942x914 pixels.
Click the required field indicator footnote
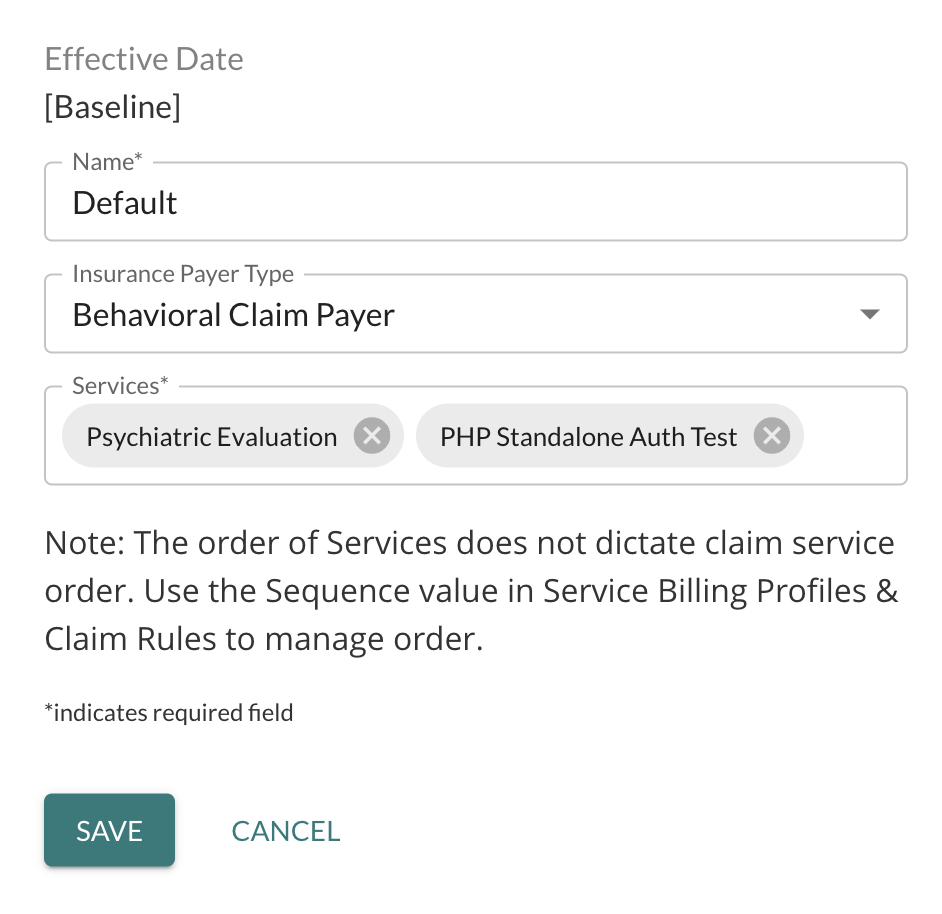point(169,713)
